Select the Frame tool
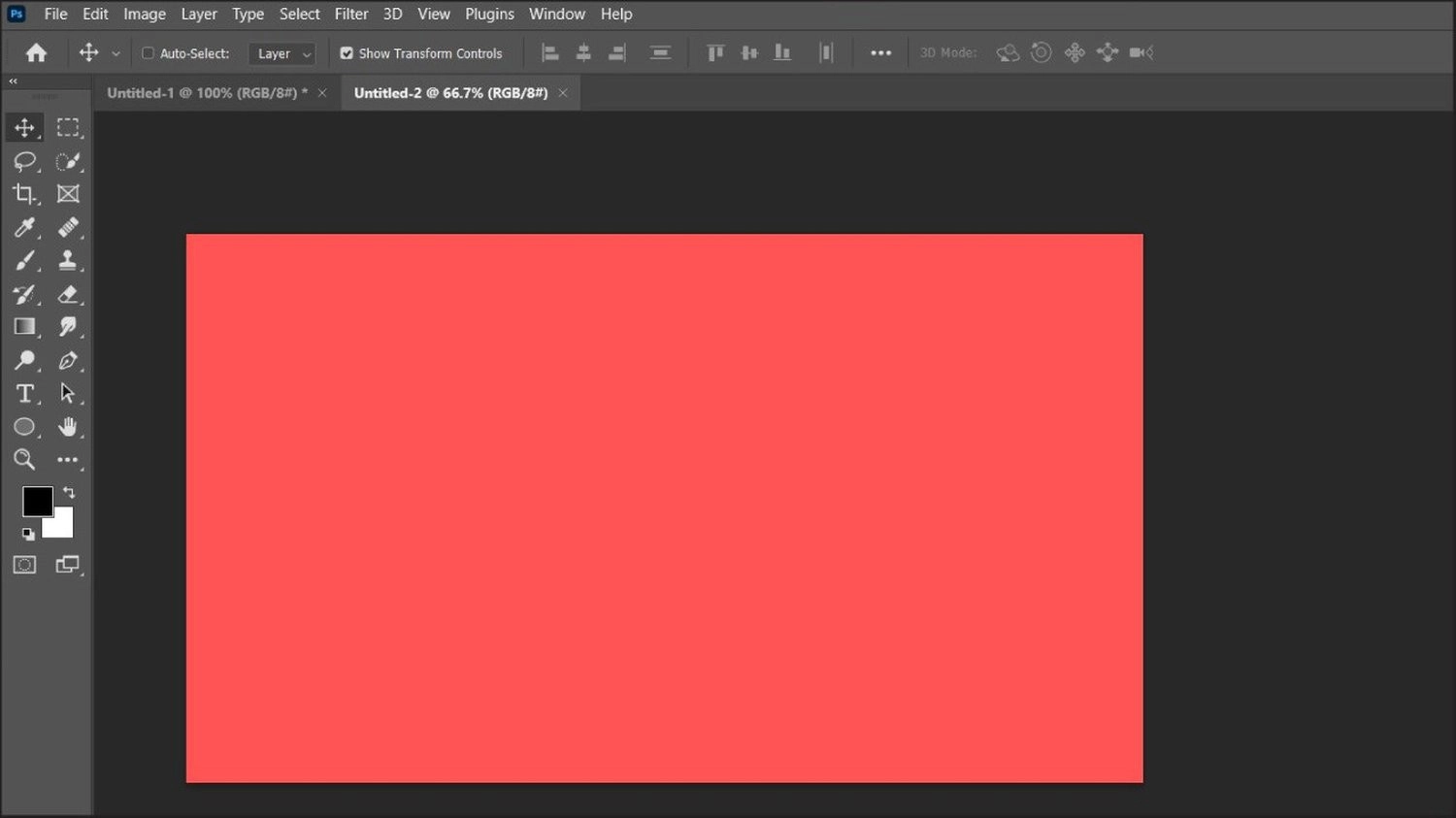The width and height of the screenshot is (1456, 818). click(x=67, y=194)
